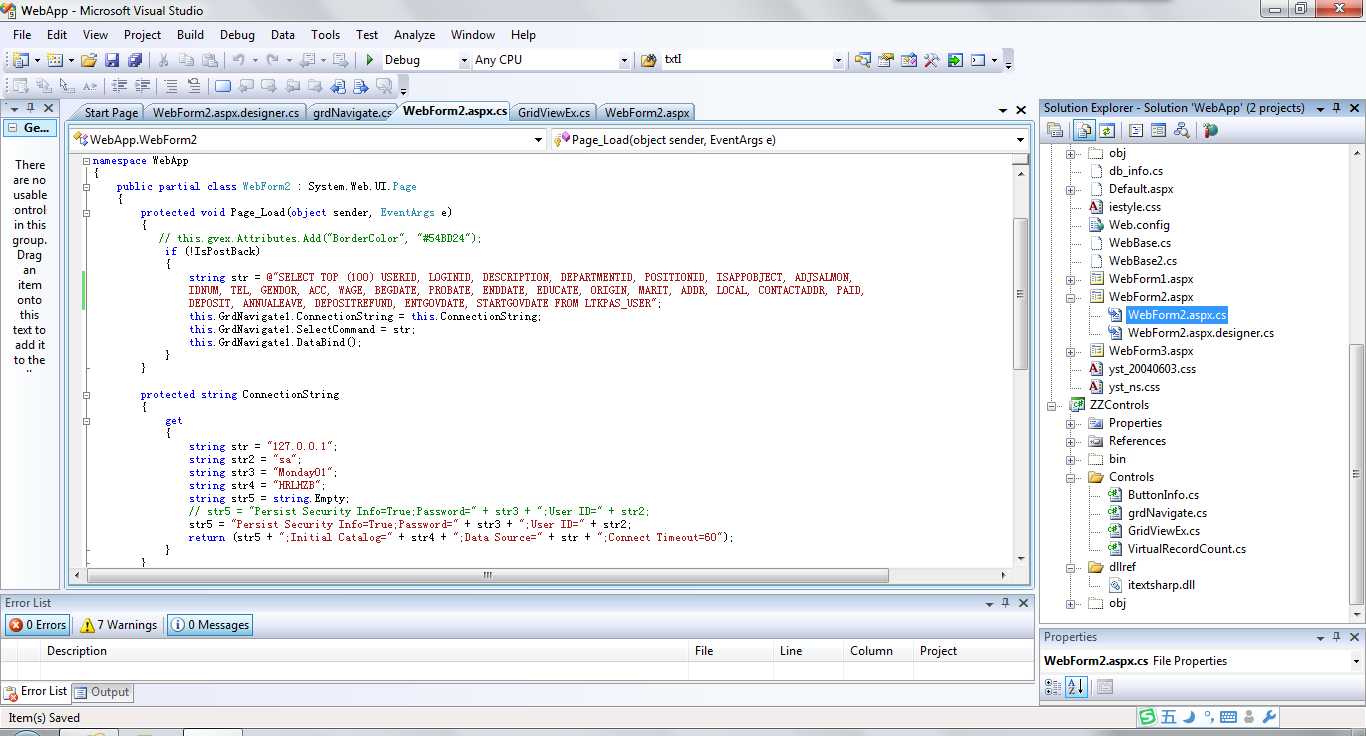The width and height of the screenshot is (1366, 736).
Task: Click the Save All toolbar icon
Action: (x=133, y=60)
